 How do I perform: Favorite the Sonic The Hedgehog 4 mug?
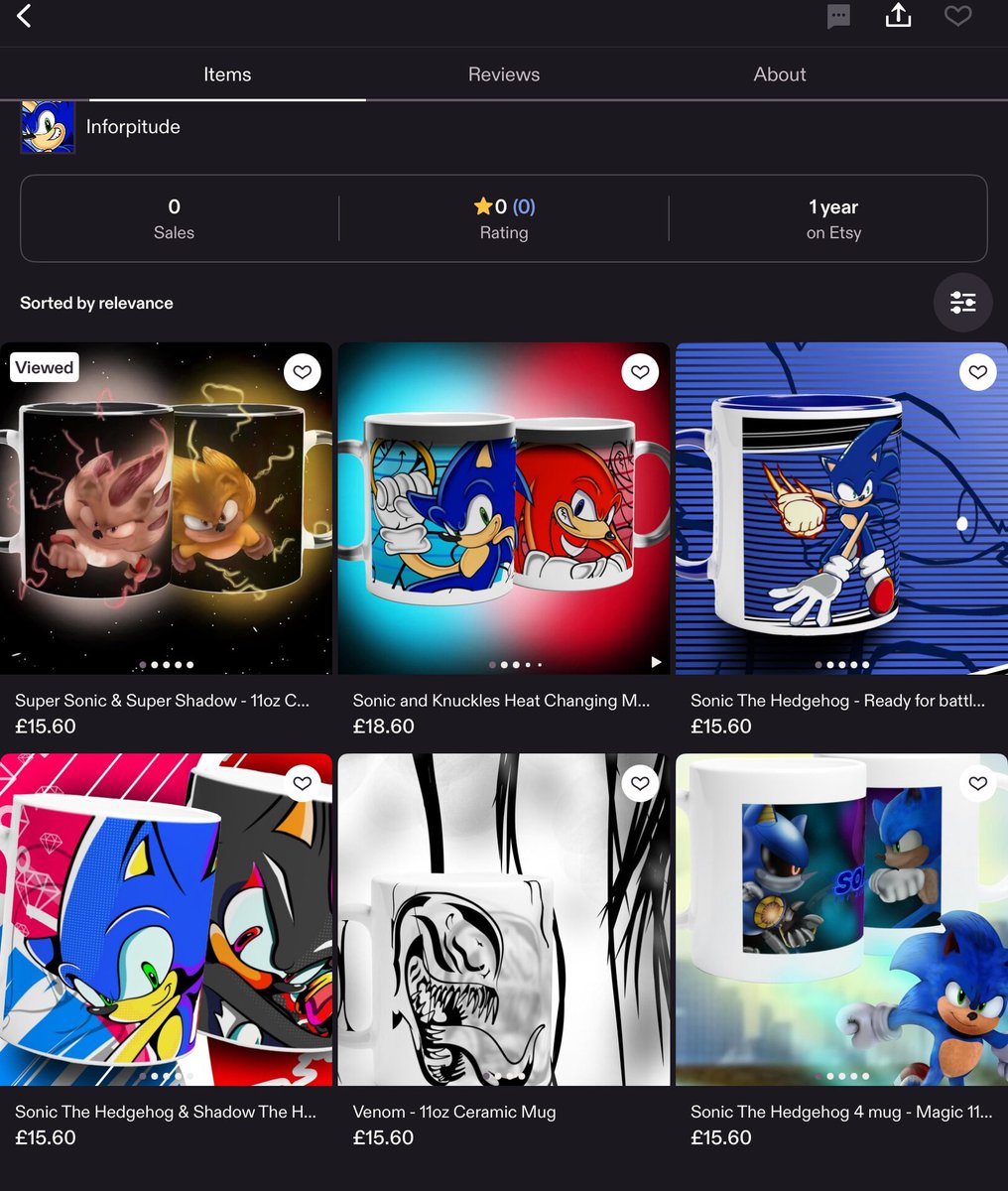pyautogui.click(x=978, y=783)
